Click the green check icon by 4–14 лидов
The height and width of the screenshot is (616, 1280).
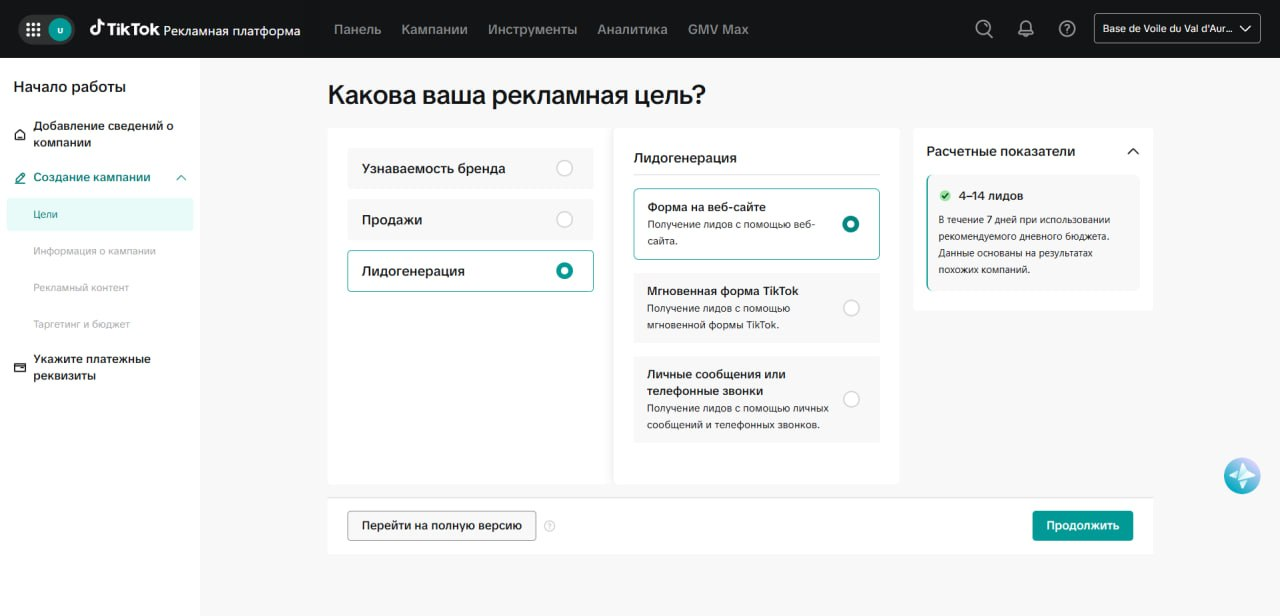click(x=945, y=196)
